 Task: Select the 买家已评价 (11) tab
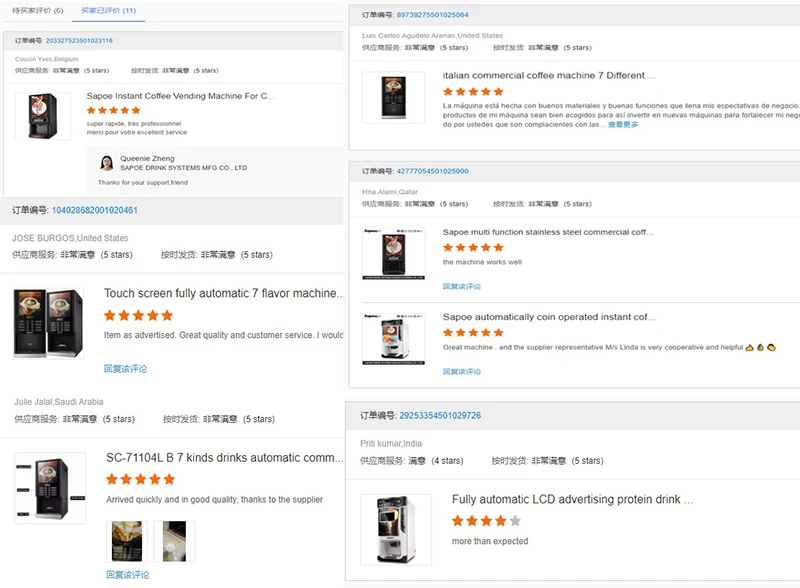112,10
